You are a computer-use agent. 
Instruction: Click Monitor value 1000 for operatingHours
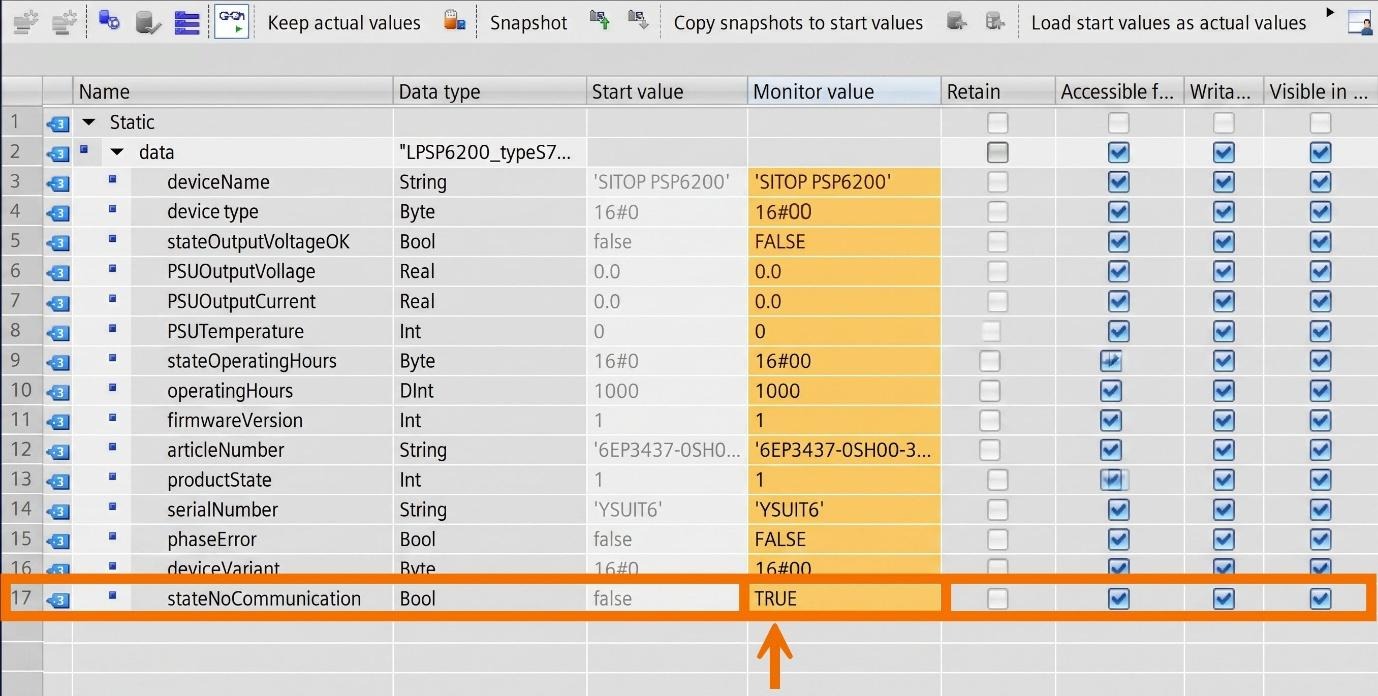coord(844,391)
